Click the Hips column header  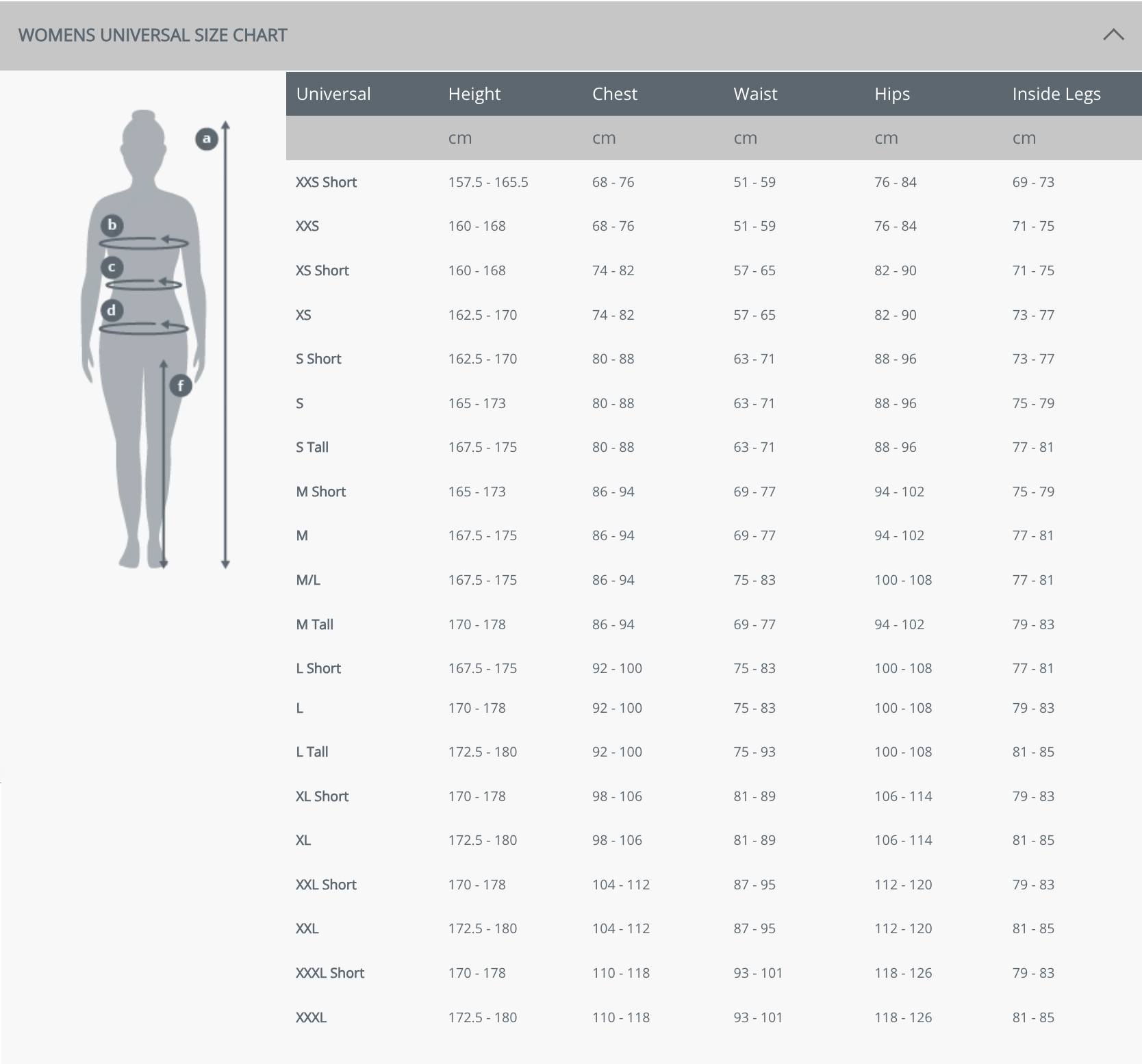(x=892, y=94)
